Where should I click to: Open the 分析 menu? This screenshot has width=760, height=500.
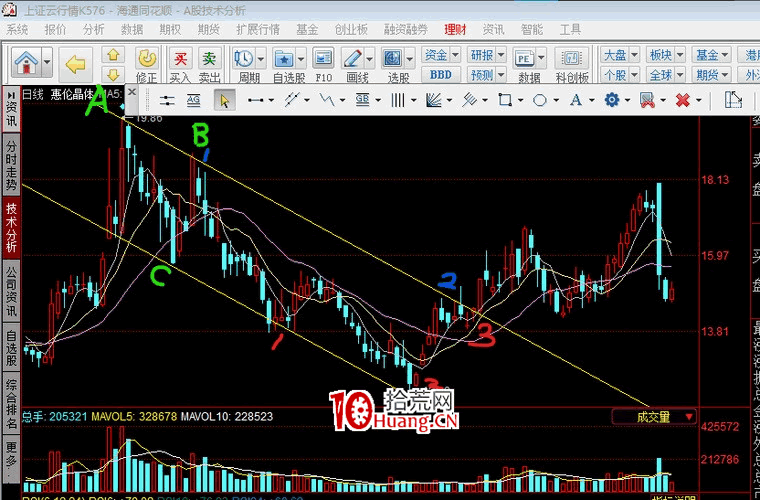point(93,30)
